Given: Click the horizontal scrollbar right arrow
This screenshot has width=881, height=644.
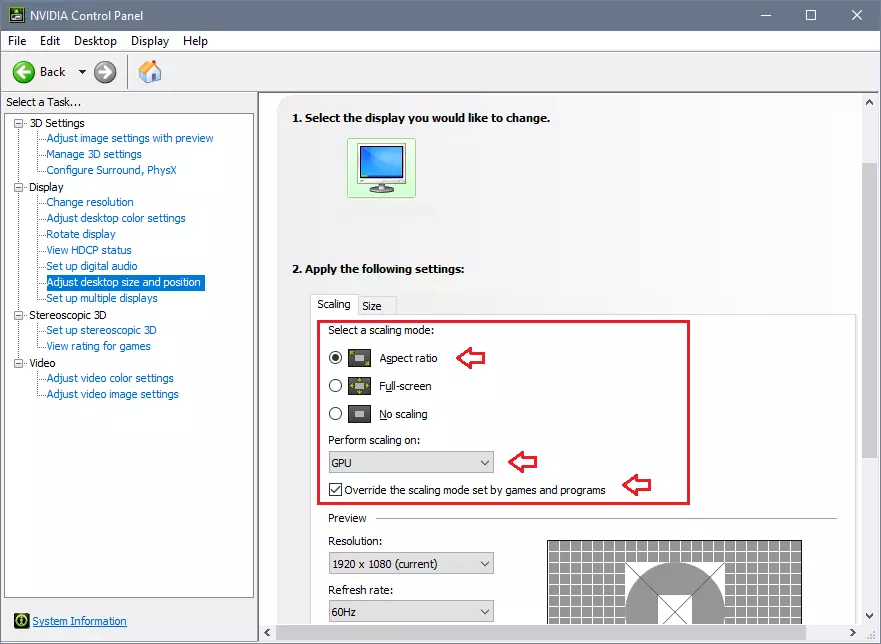Looking at the screenshot, I should tap(852, 632).
